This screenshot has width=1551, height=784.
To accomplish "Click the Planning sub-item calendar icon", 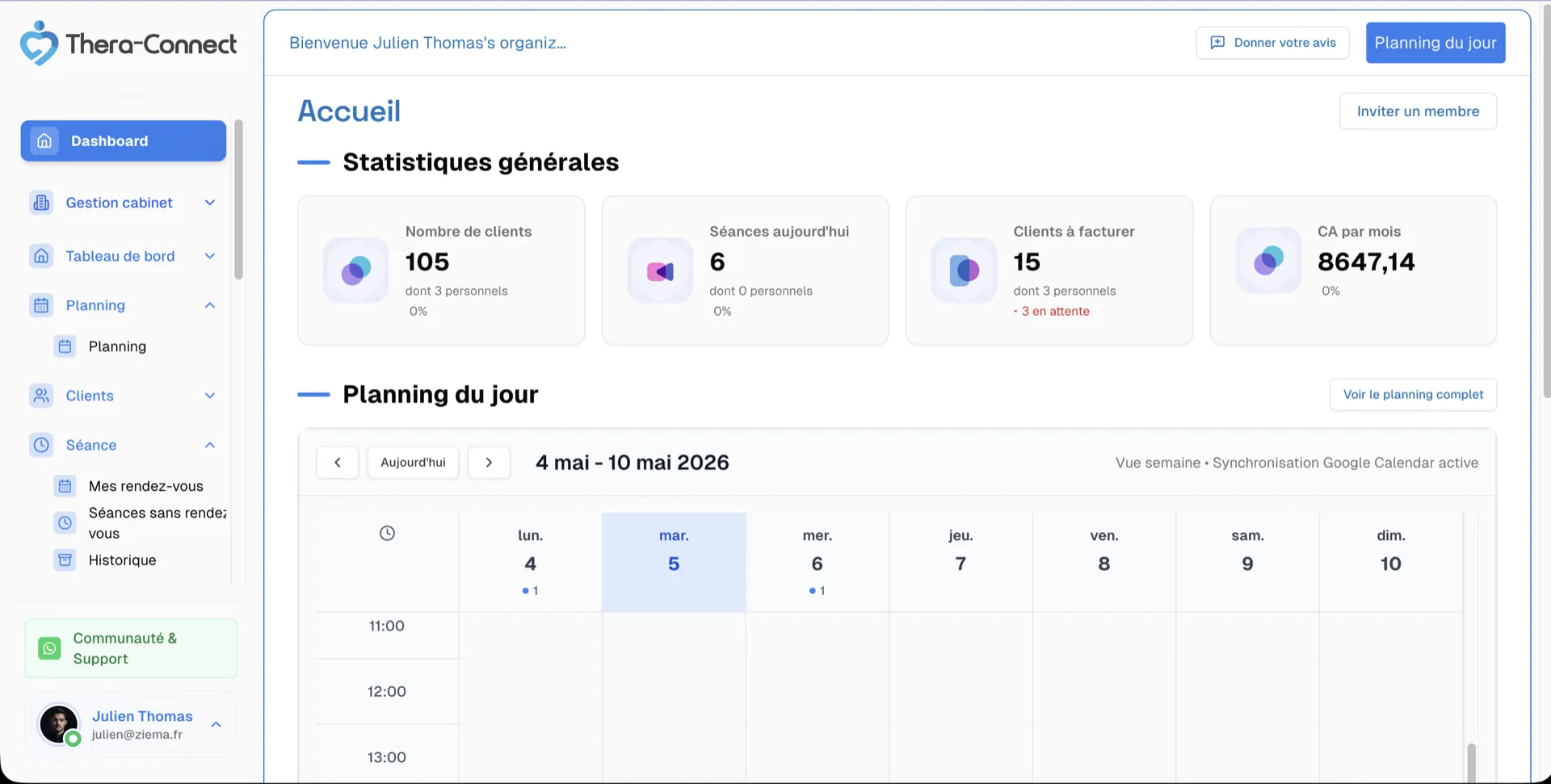I will pyautogui.click(x=65, y=346).
